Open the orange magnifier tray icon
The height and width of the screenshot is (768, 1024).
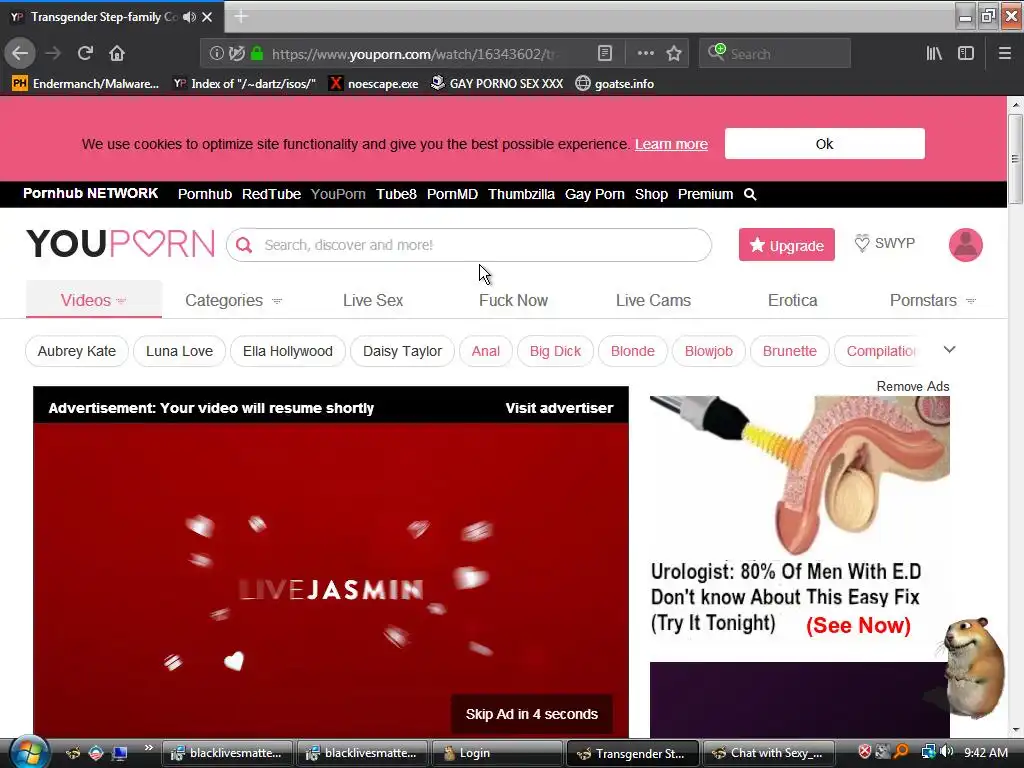[901, 752]
